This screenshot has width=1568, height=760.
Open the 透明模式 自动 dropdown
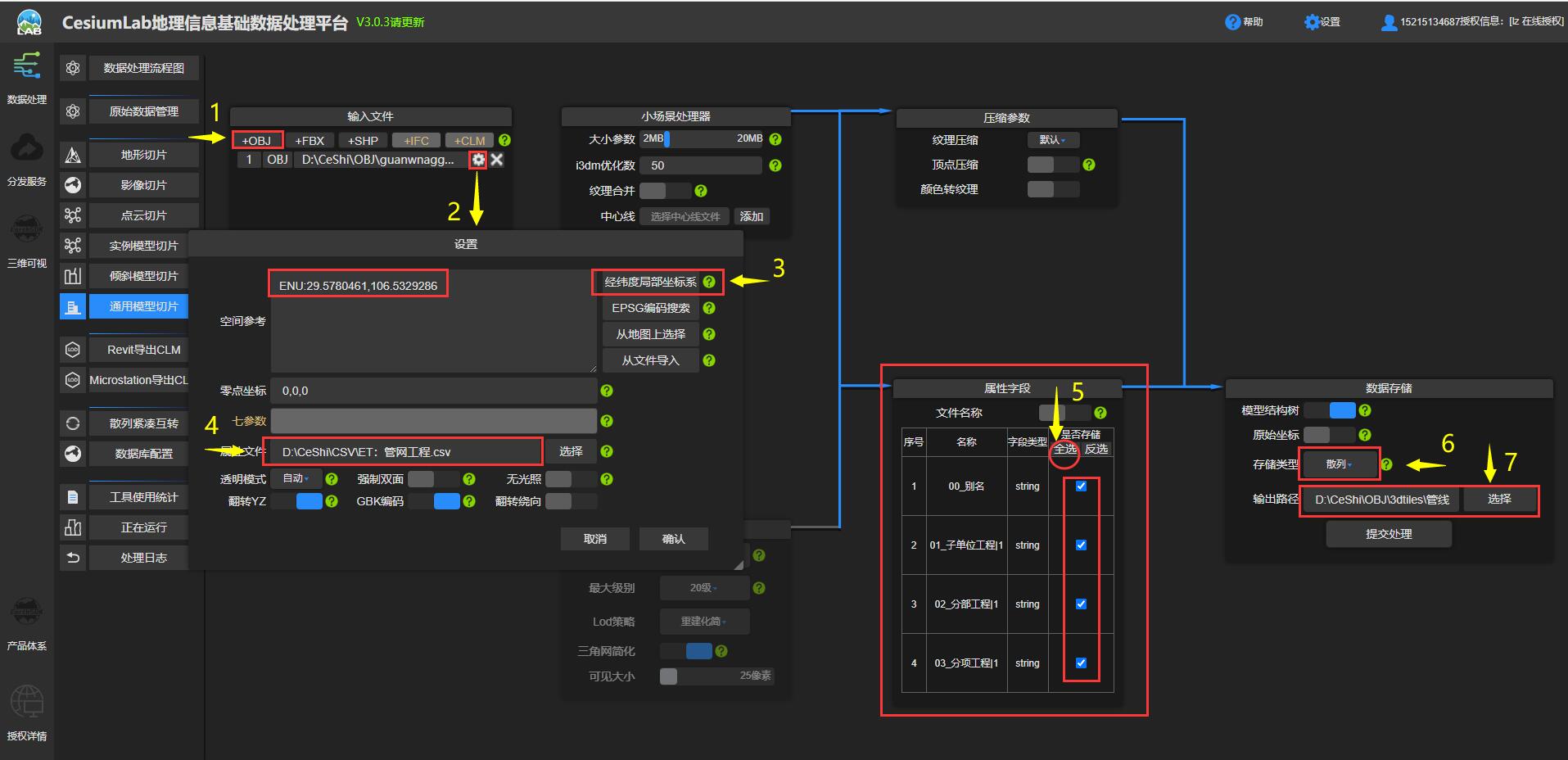pos(296,478)
